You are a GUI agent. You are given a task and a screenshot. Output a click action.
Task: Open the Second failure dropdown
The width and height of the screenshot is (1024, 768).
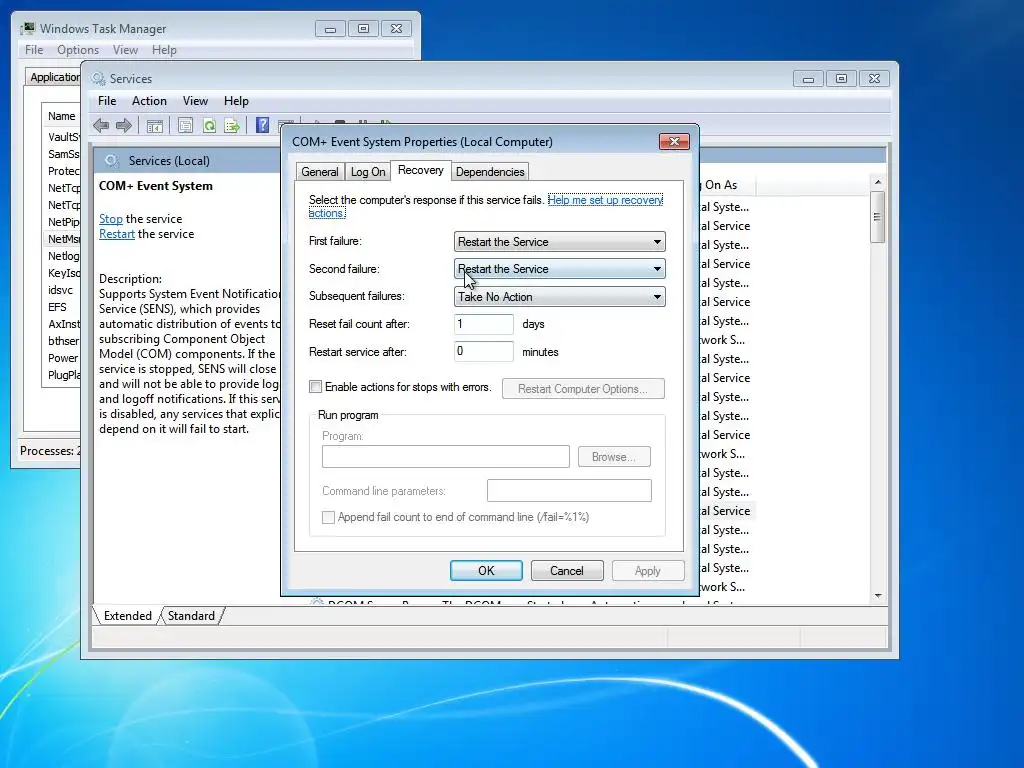560,269
